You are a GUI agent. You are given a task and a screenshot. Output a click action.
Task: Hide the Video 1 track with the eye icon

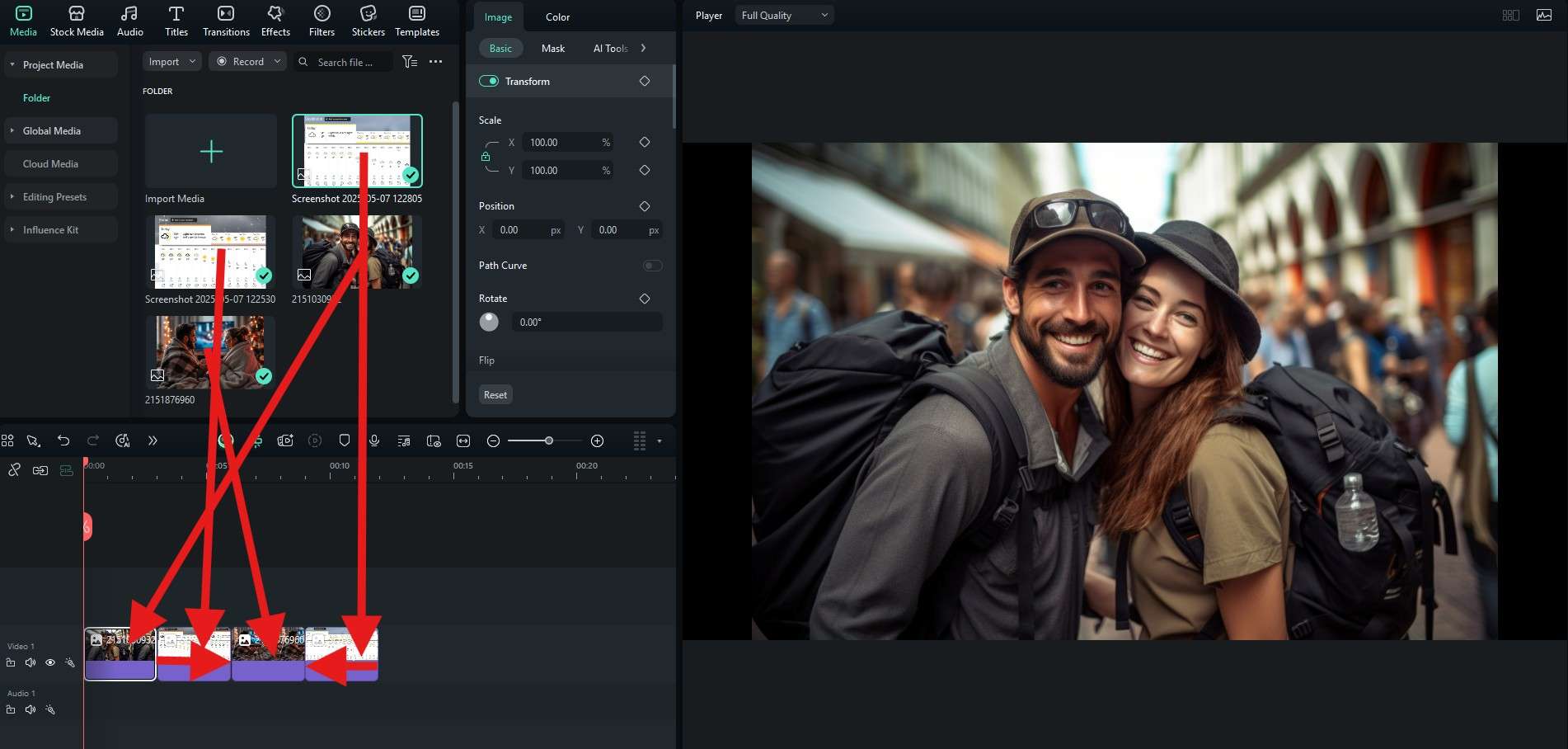(50, 662)
